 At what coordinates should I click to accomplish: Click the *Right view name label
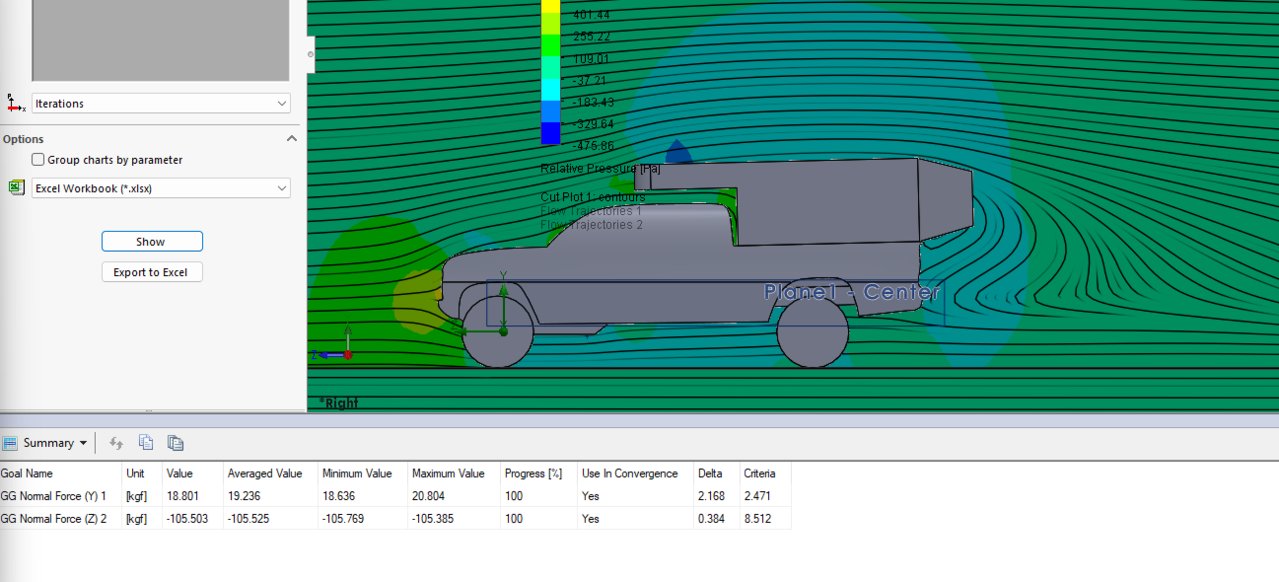pyautogui.click(x=338, y=403)
